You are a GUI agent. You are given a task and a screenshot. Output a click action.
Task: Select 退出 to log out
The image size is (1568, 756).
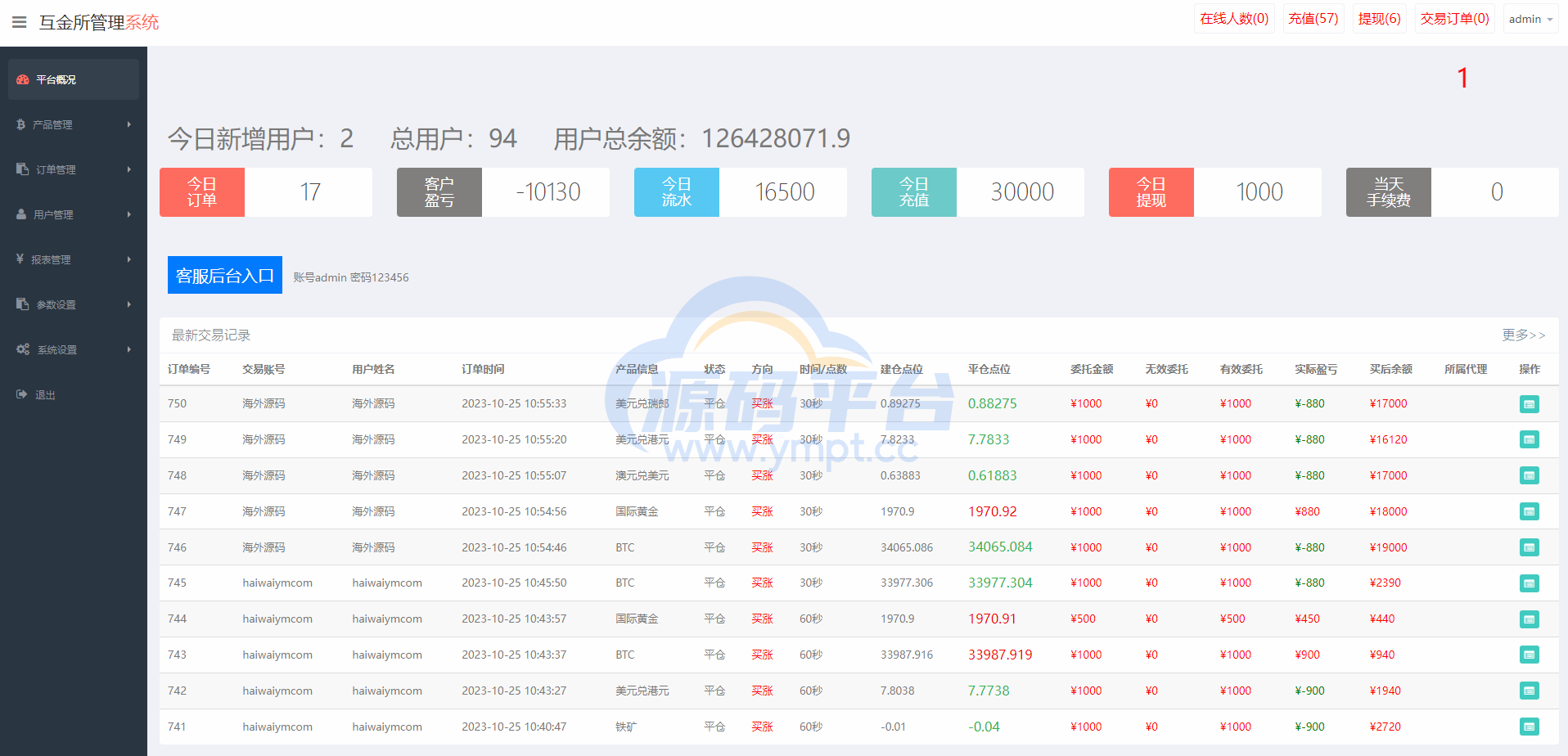pos(74,394)
